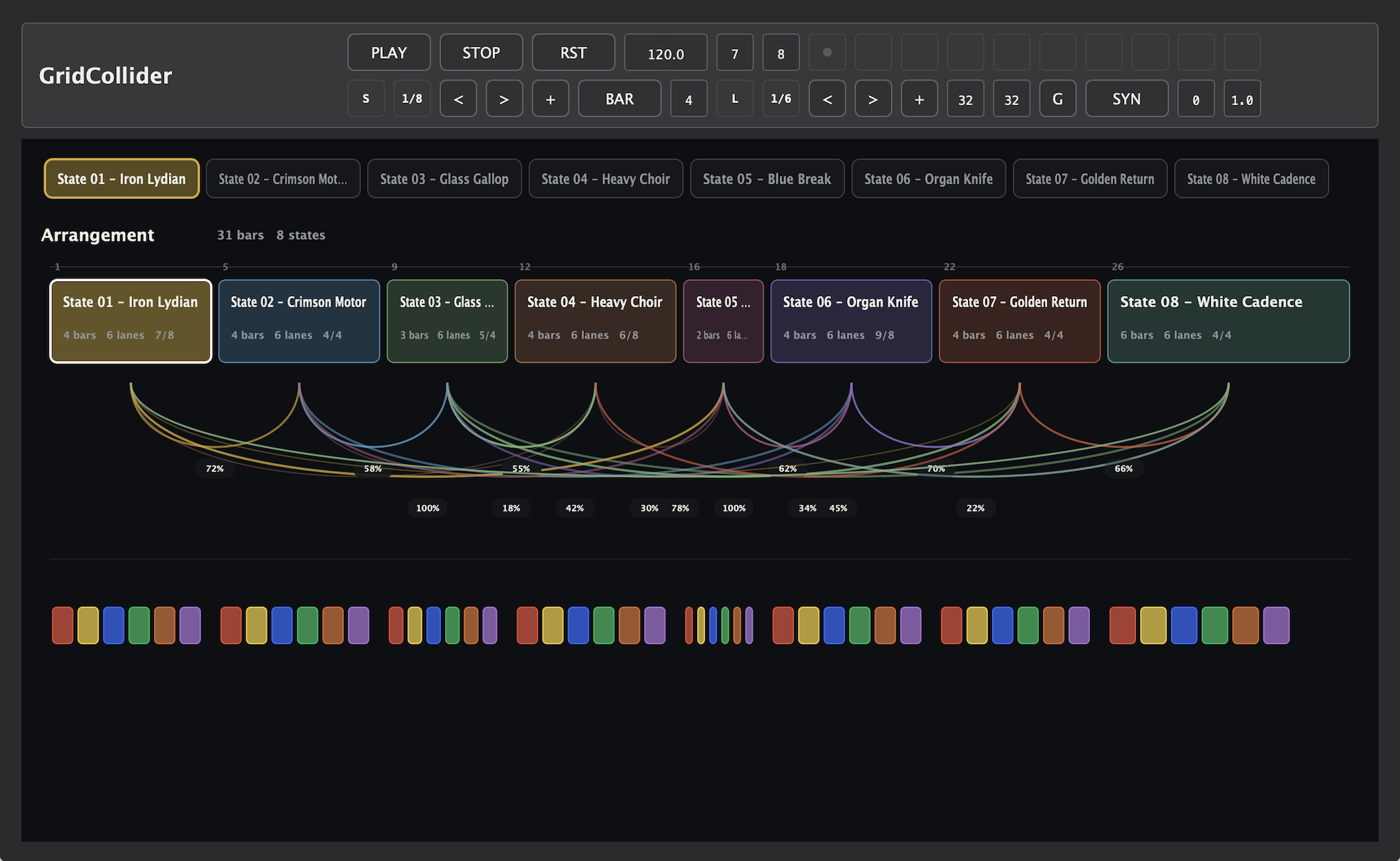Jump to bar marker 26 on ruler
1400x861 pixels.
(x=1118, y=267)
